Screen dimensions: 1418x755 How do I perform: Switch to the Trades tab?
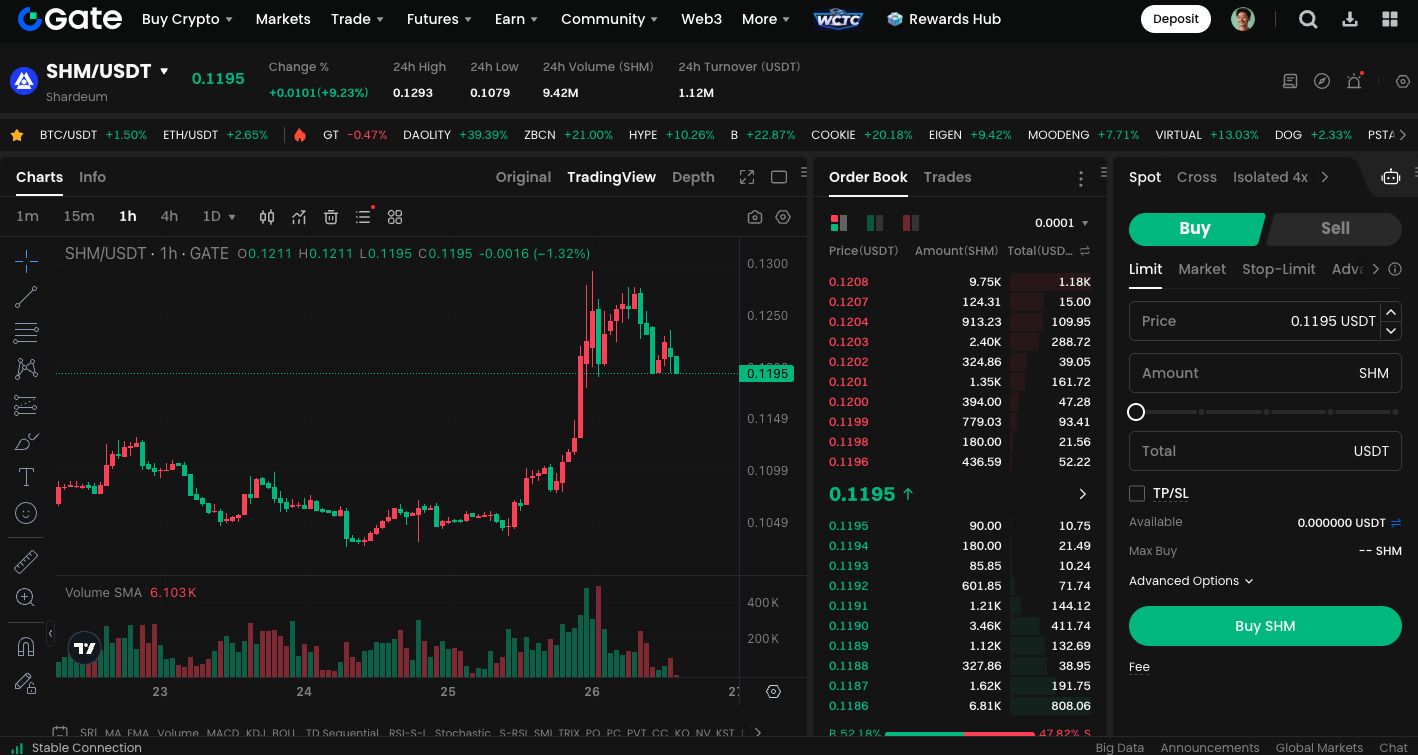(947, 177)
